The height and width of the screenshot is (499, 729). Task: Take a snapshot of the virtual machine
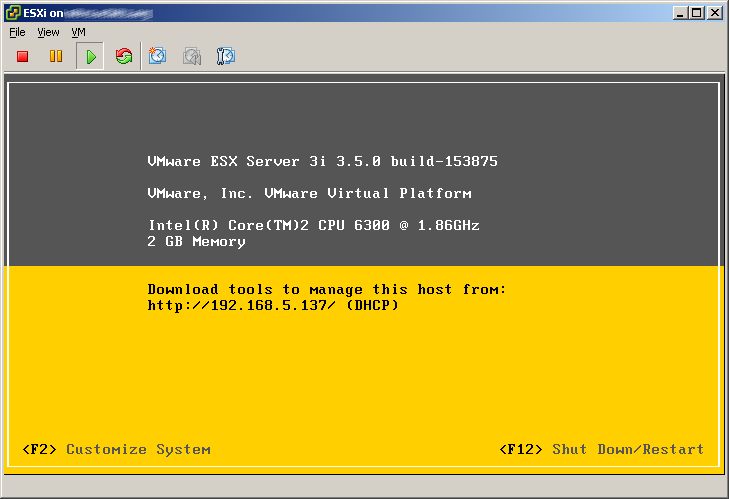pyautogui.click(x=158, y=56)
